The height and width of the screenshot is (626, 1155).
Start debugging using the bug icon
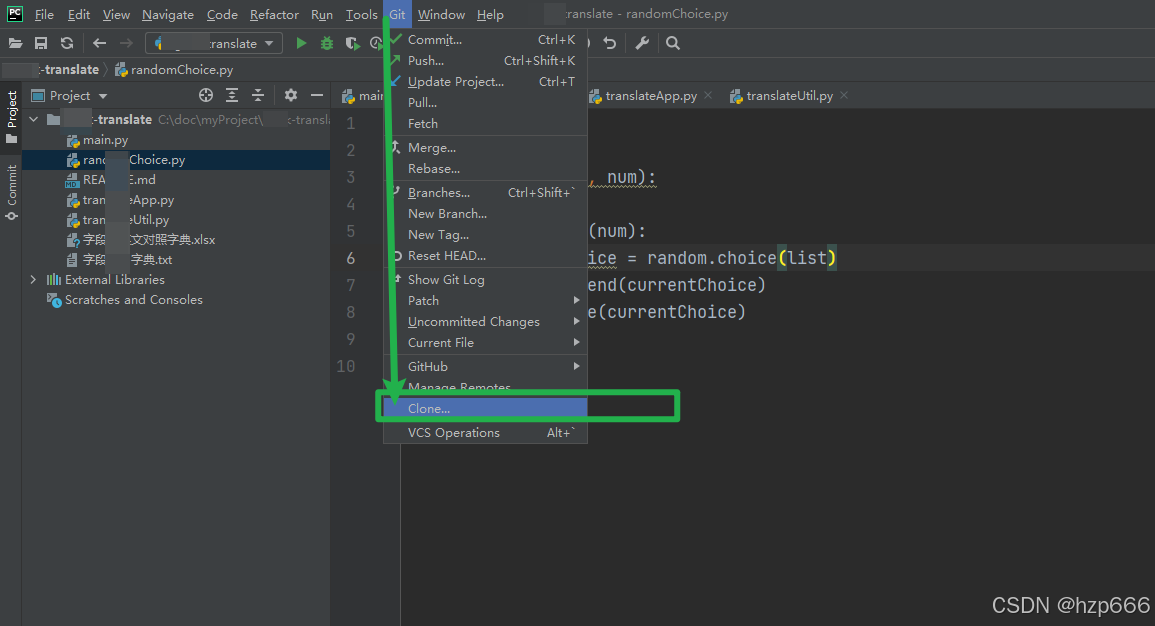tap(326, 43)
